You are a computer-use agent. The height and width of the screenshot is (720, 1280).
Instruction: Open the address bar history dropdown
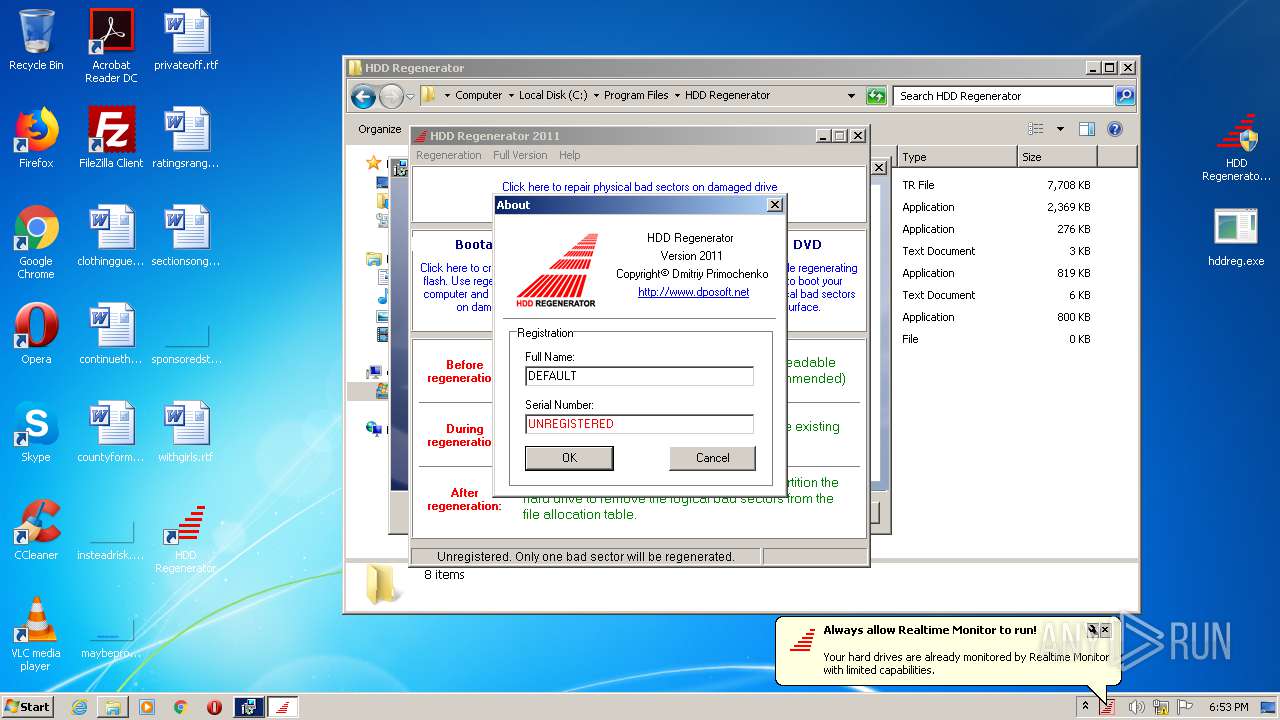(851, 96)
